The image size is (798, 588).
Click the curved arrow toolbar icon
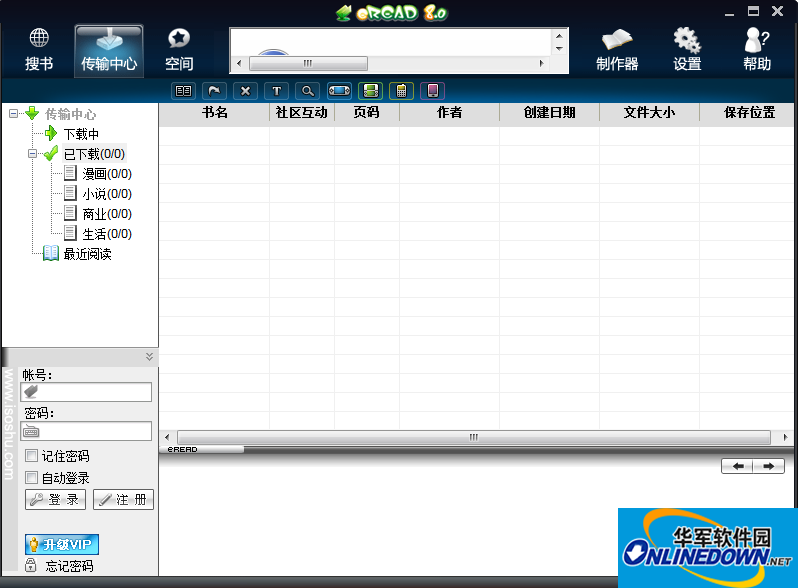pos(214,90)
